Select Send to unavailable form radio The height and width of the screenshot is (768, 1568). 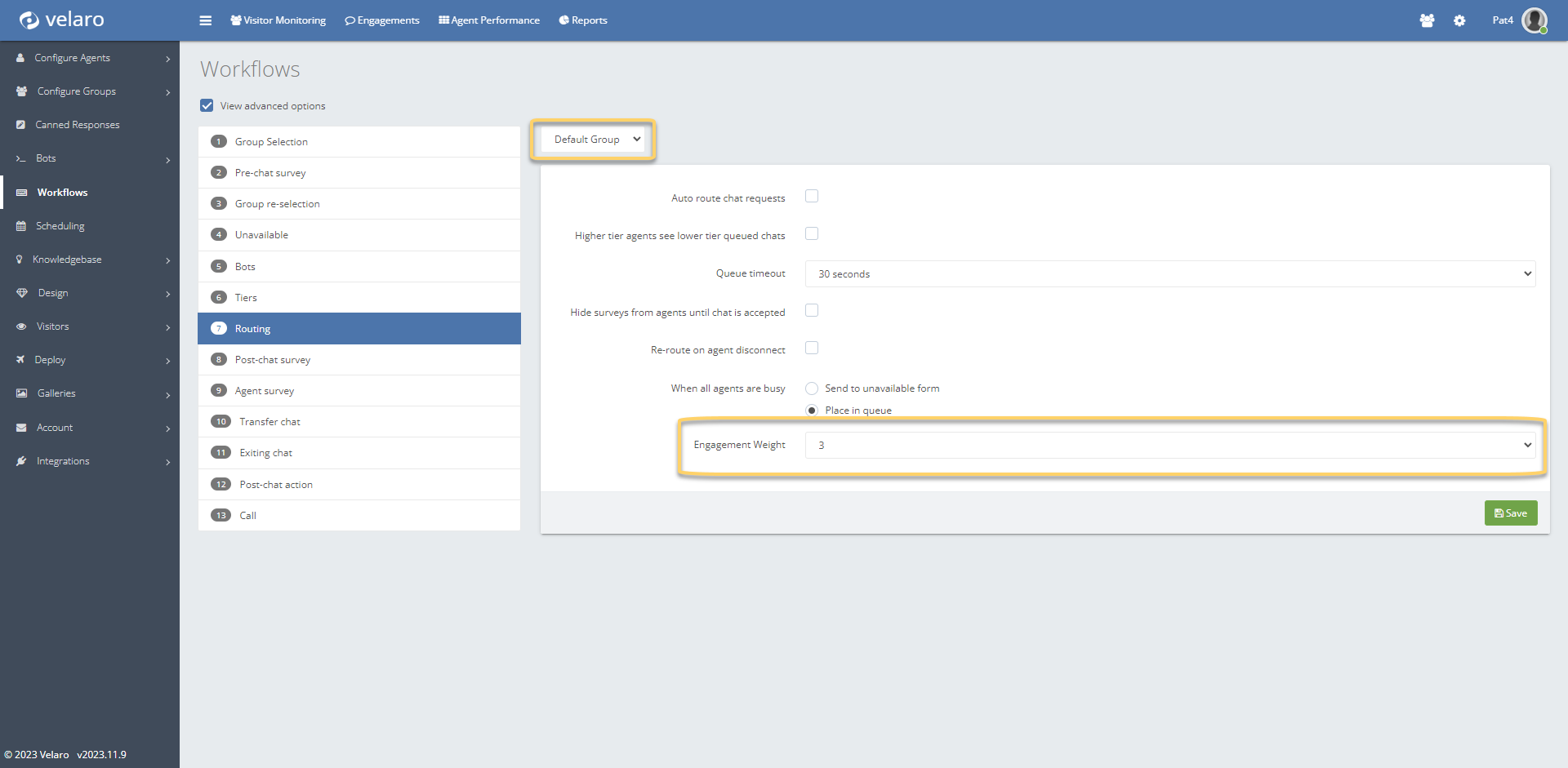pos(812,388)
